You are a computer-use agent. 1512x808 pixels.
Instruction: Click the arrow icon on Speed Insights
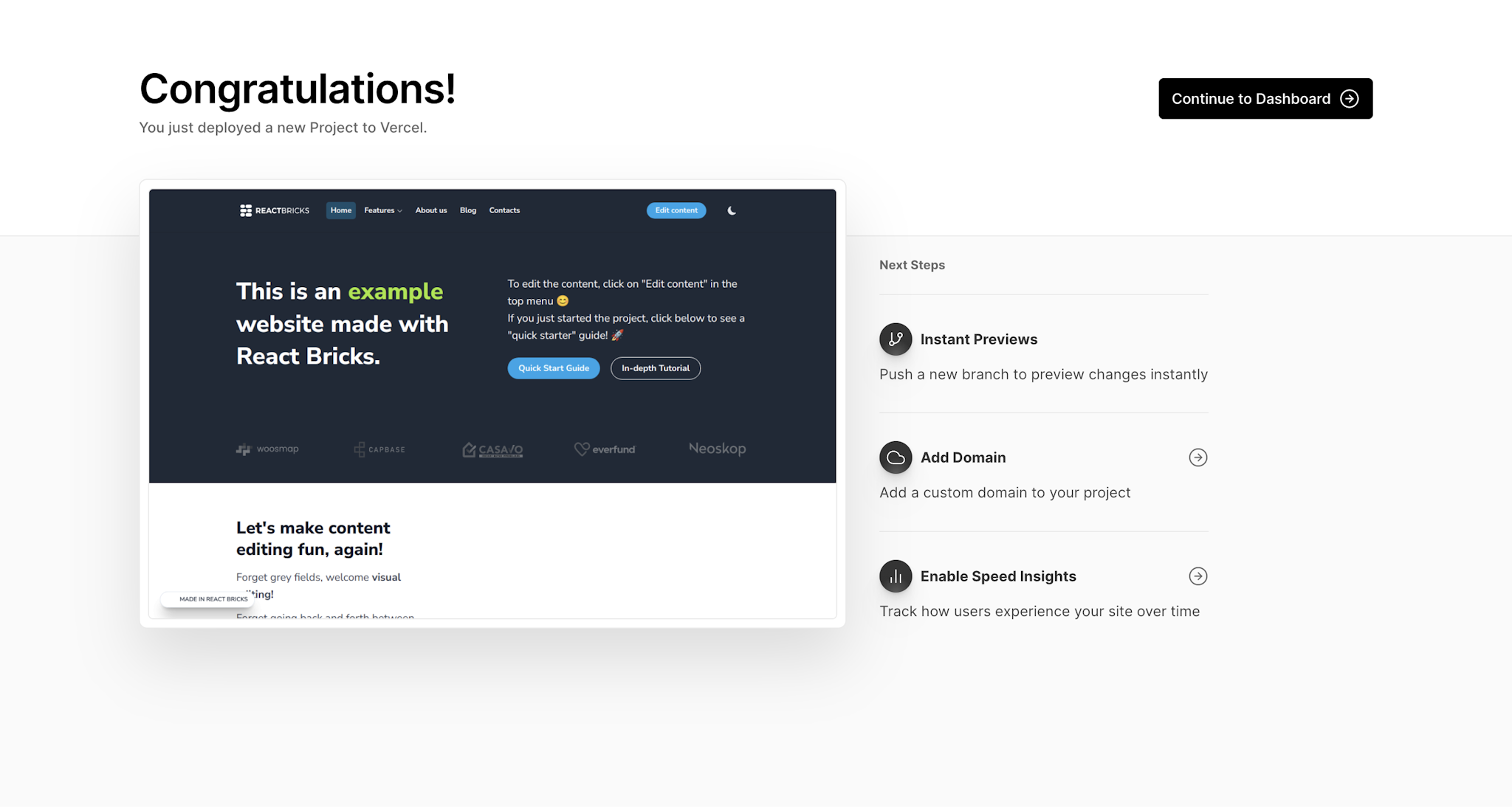1198,576
